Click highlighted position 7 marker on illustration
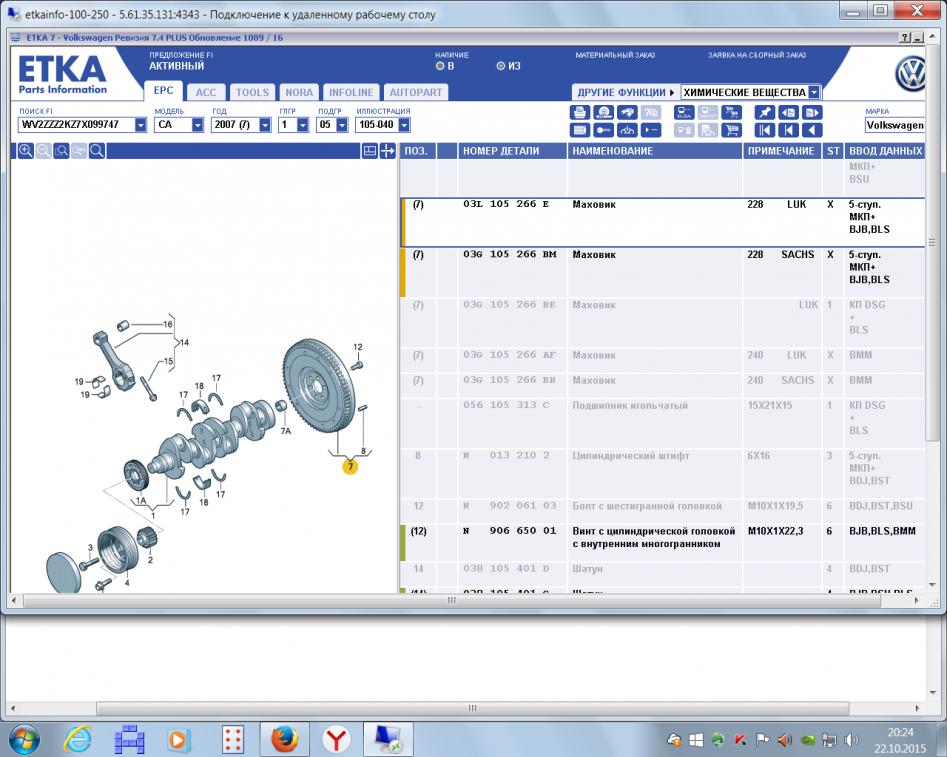Image resolution: width=947 pixels, height=757 pixels. click(350, 466)
